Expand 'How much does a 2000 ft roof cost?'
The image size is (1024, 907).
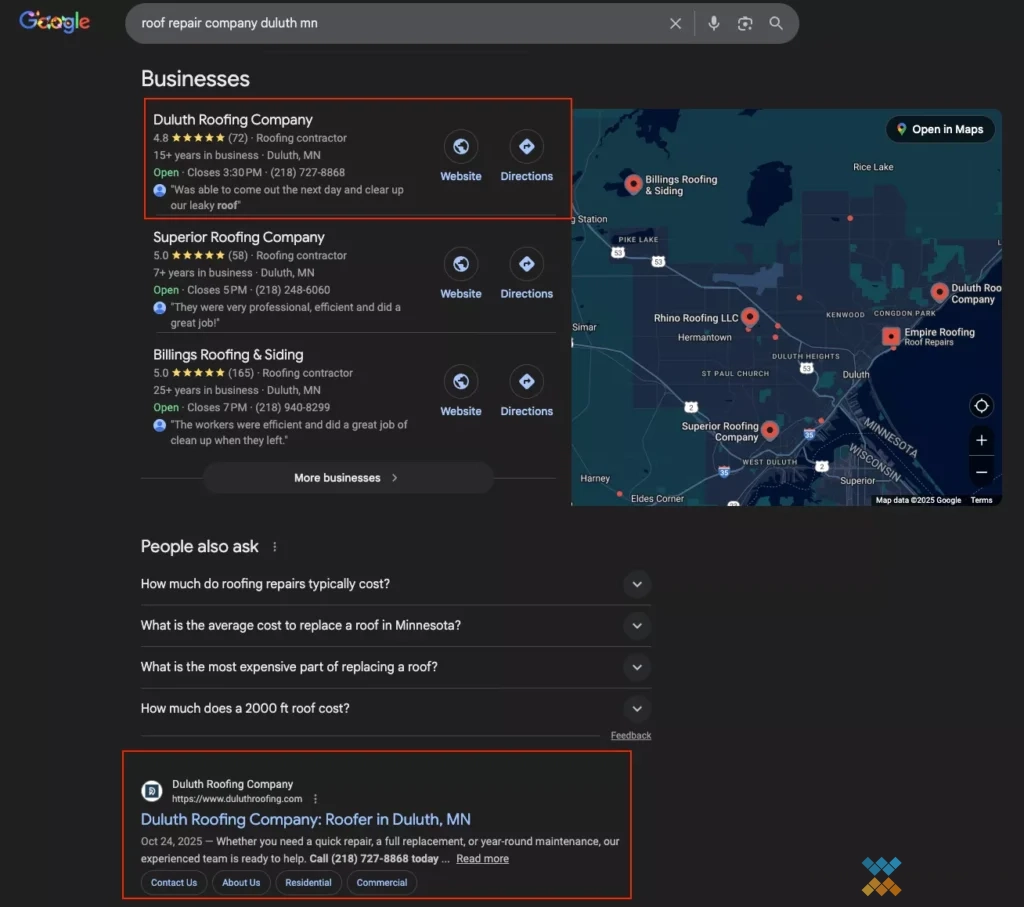coord(637,708)
